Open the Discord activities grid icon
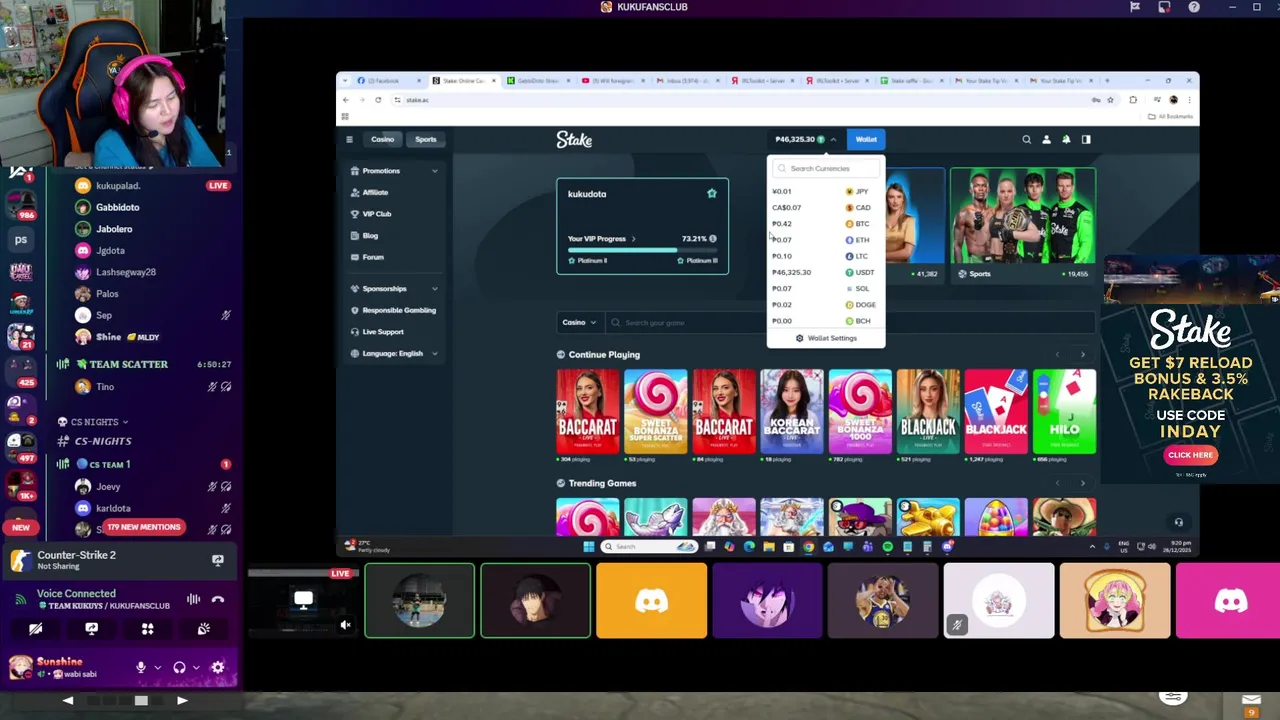This screenshot has width=1280, height=720. click(147, 629)
